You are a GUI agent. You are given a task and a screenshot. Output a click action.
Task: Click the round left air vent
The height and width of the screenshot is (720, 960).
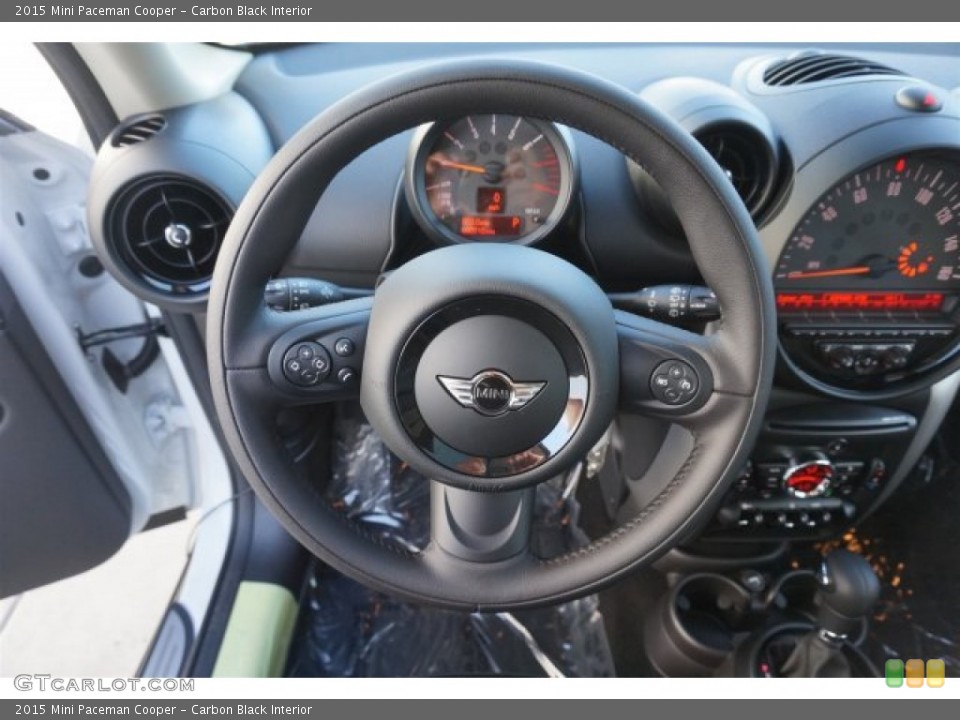170,235
